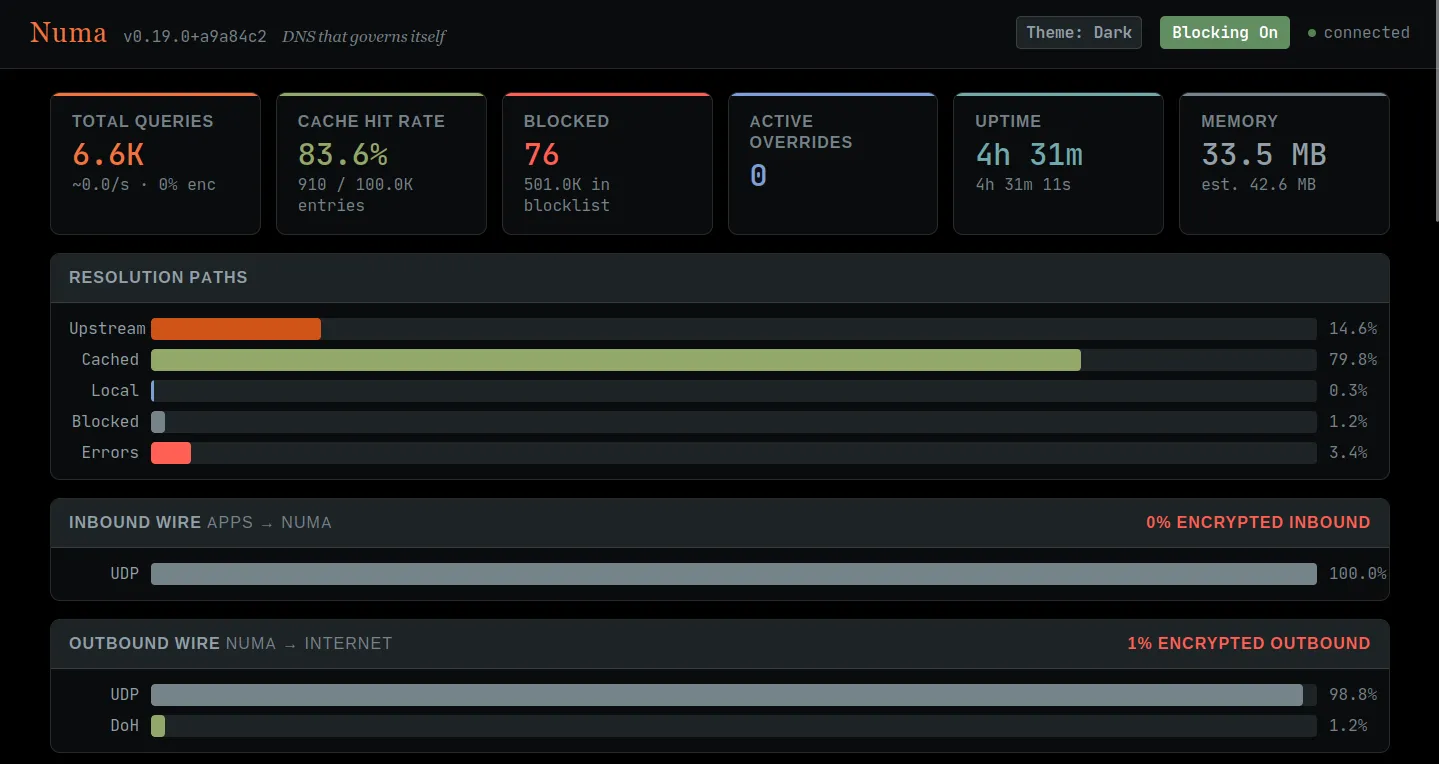Click the red 76 blocked count
This screenshot has width=1439, height=764.
click(542, 155)
